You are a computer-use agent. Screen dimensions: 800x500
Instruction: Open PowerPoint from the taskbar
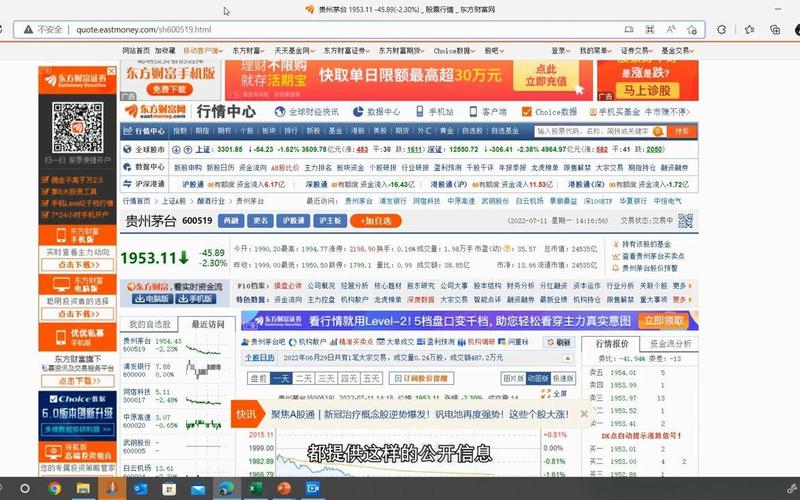click(x=284, y=488)
